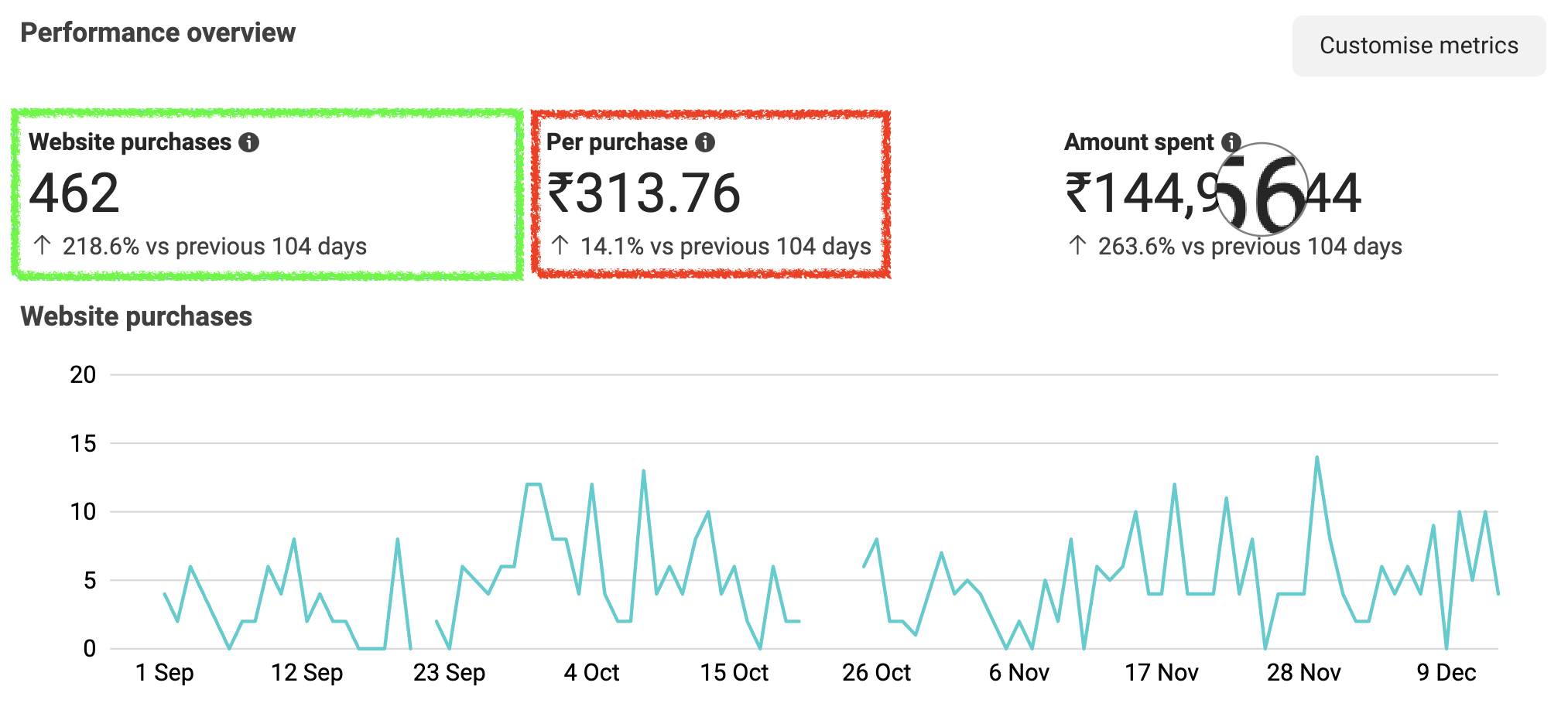
Task: Select the Website purchases metric card value 462
Action: coord(74,193)
